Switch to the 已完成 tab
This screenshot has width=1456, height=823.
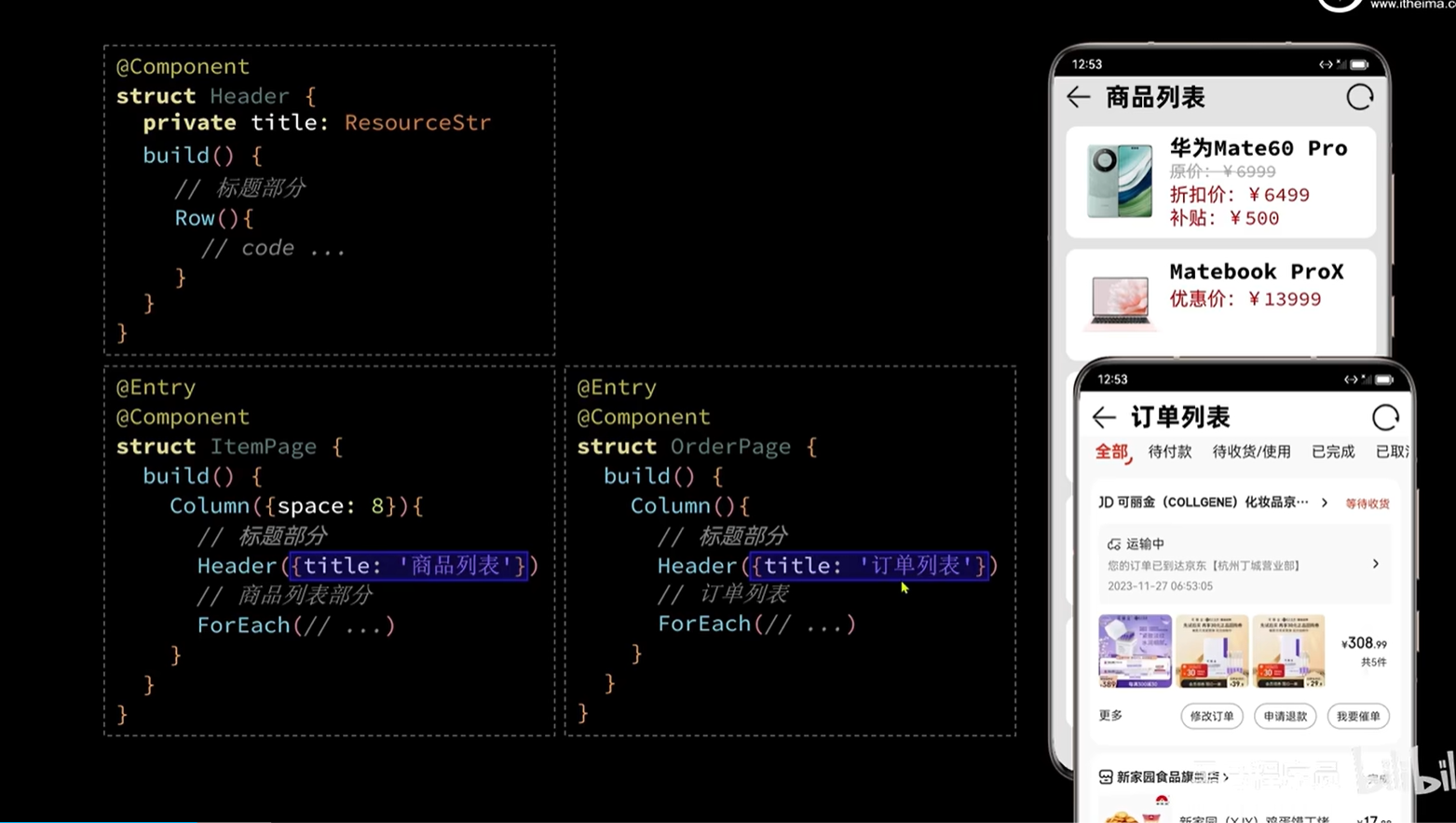click(1332, 452)
